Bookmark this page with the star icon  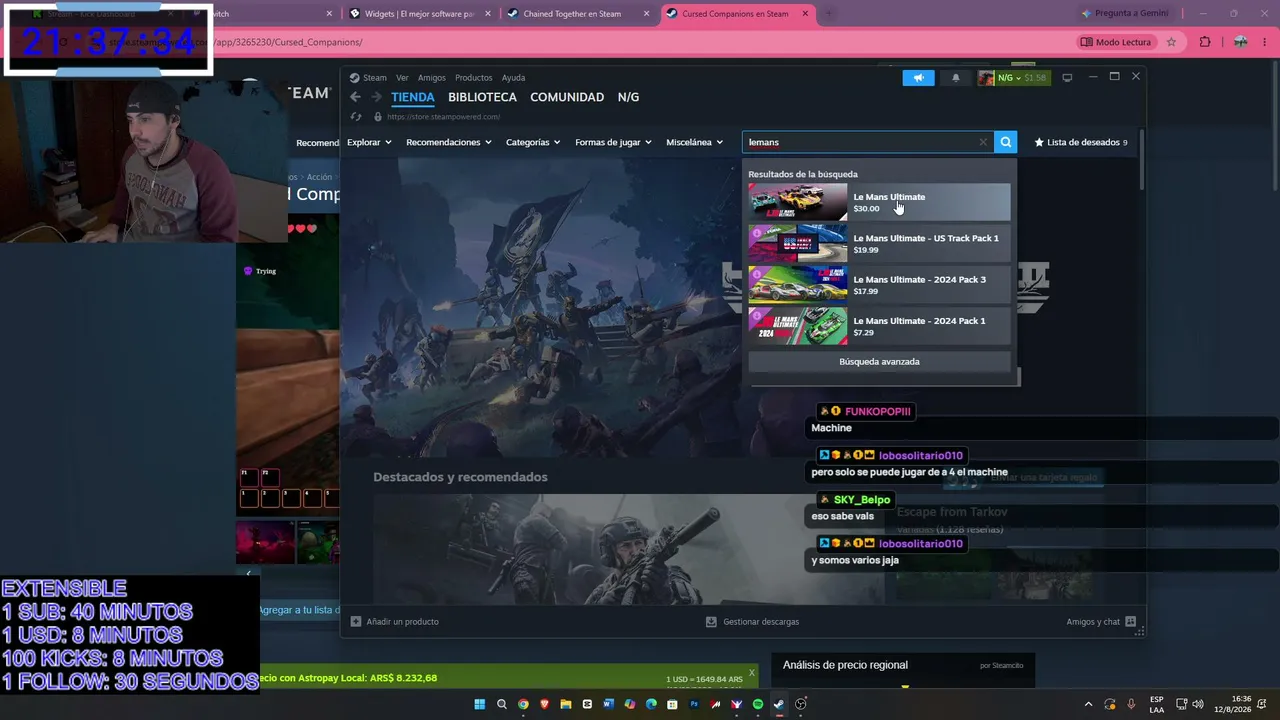[x=1172, y=42]
